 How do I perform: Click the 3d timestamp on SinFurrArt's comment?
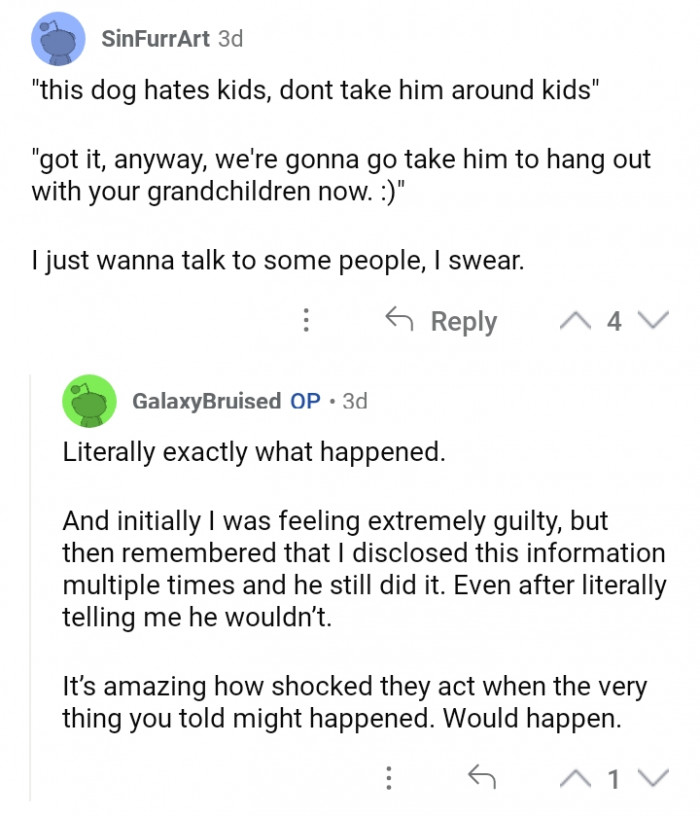[x=230, y=39]
